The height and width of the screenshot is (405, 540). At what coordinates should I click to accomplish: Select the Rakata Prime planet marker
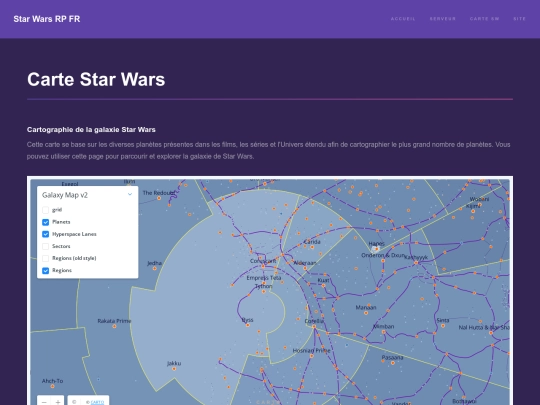(114, 326)
